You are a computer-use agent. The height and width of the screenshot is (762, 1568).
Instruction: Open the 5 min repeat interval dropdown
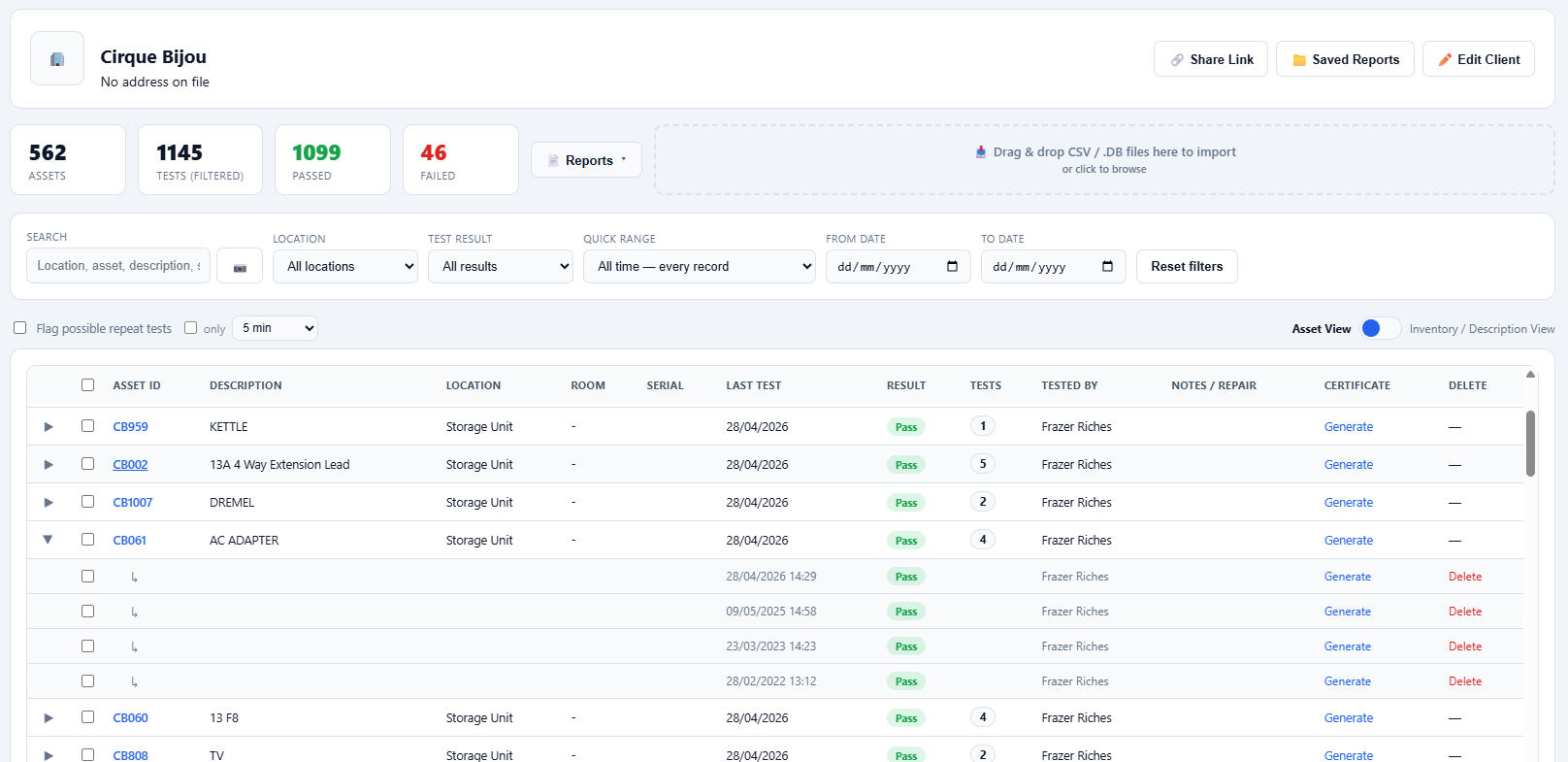point(275,328)
